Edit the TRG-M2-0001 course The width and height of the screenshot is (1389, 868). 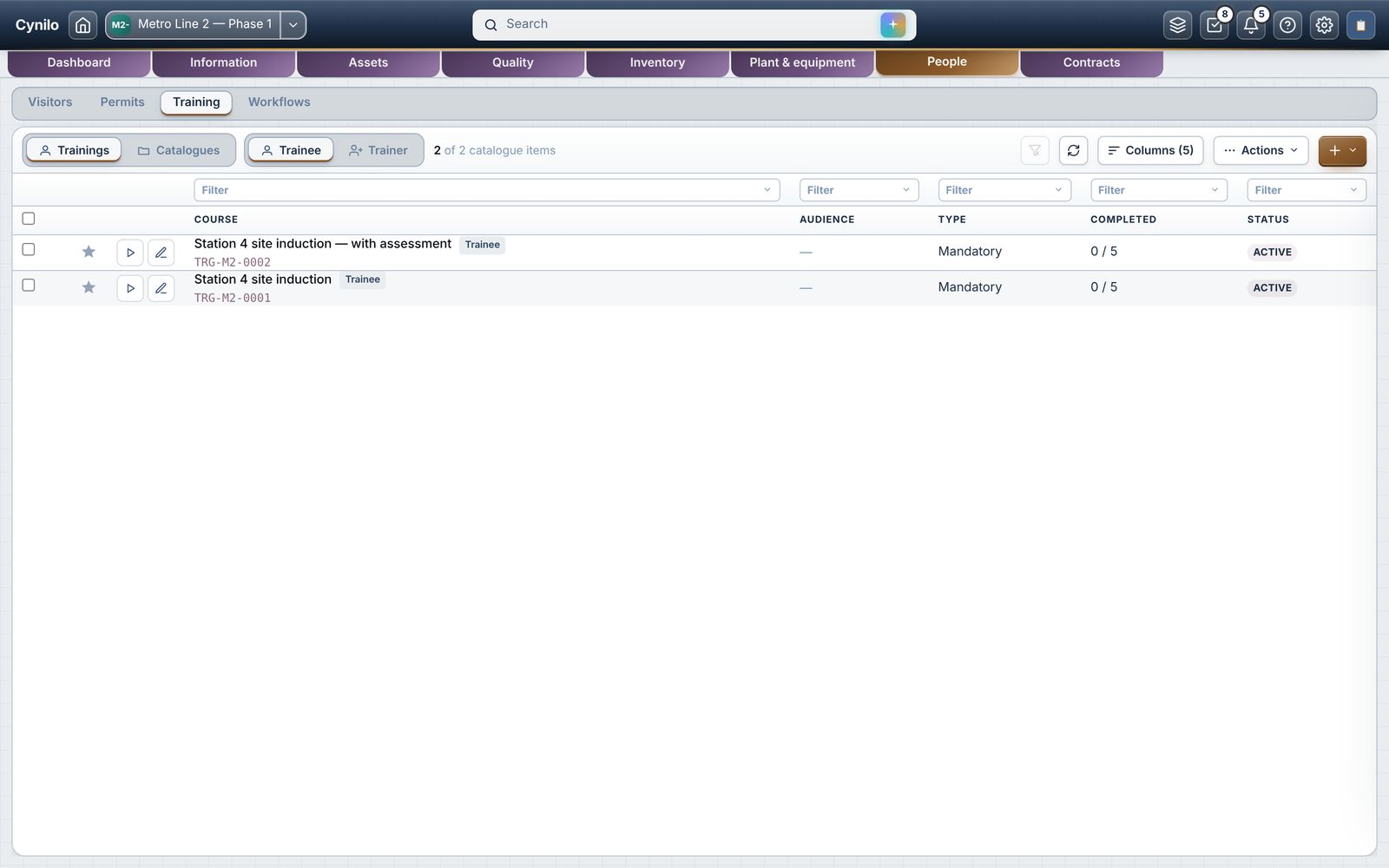click(x=161, y=288)
